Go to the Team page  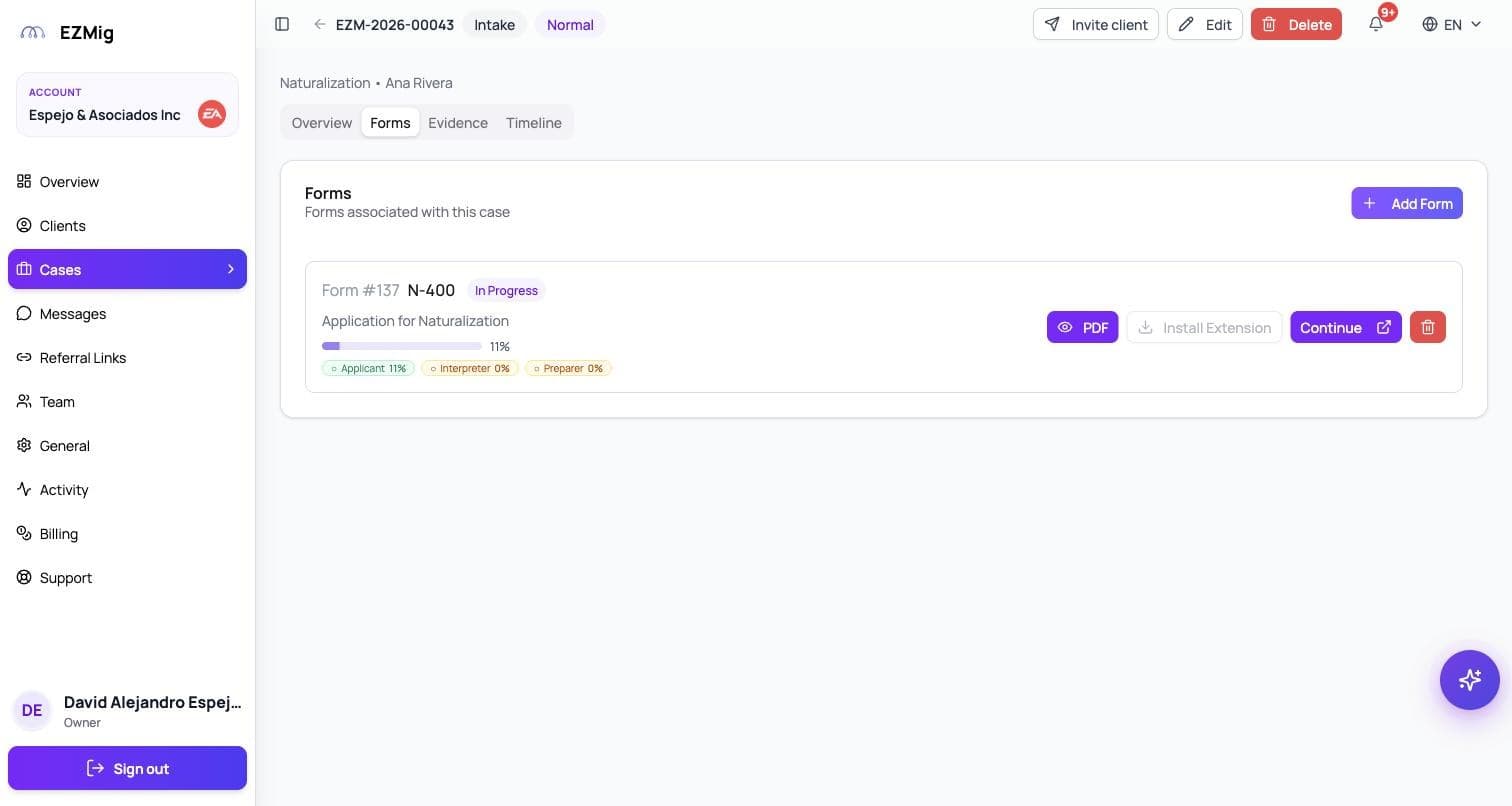coord(127,401)
